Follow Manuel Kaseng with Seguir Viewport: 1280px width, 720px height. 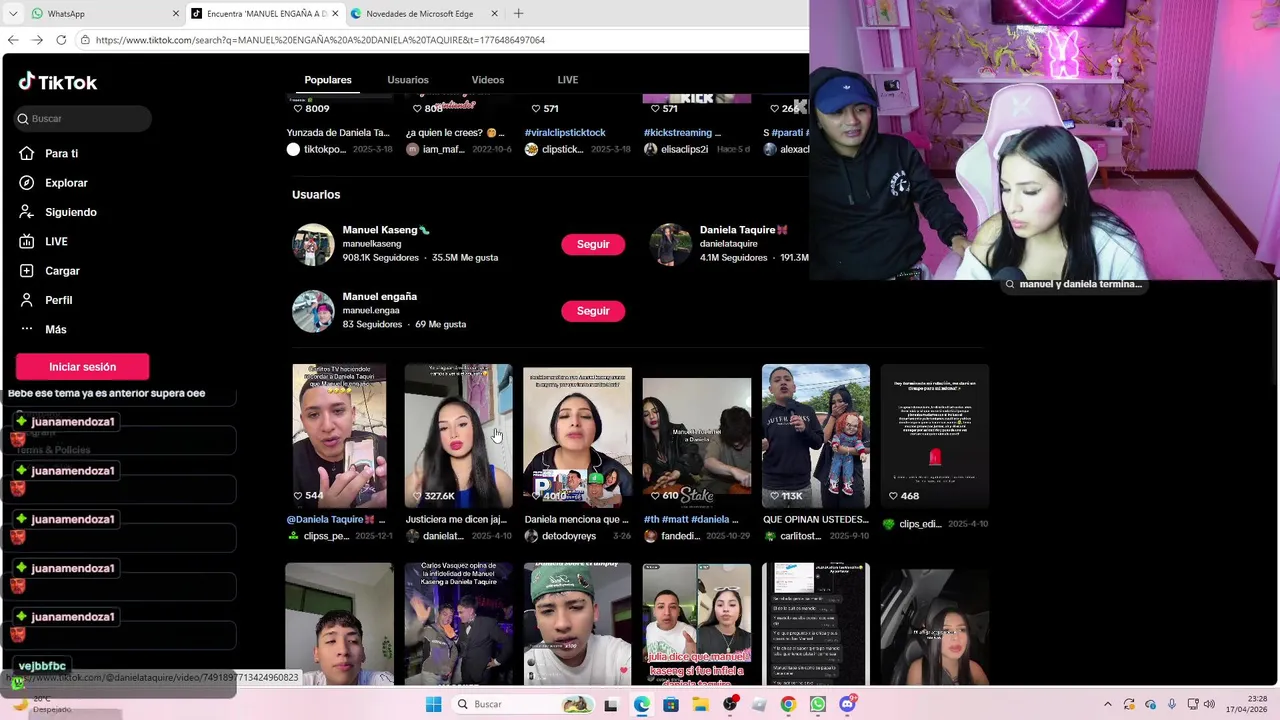(x=593, y=244)
